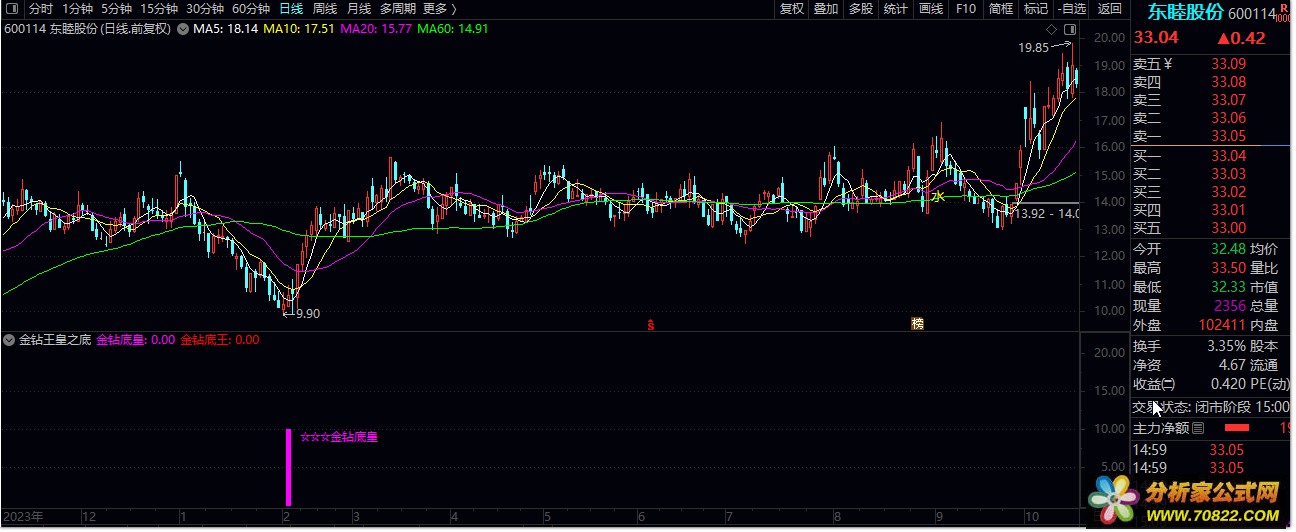Expand the 金钻王皇之底 indicator dropdown
The width and height of the screenshot is (1296, 532).
pyautogui.click(x=9, y=340)
